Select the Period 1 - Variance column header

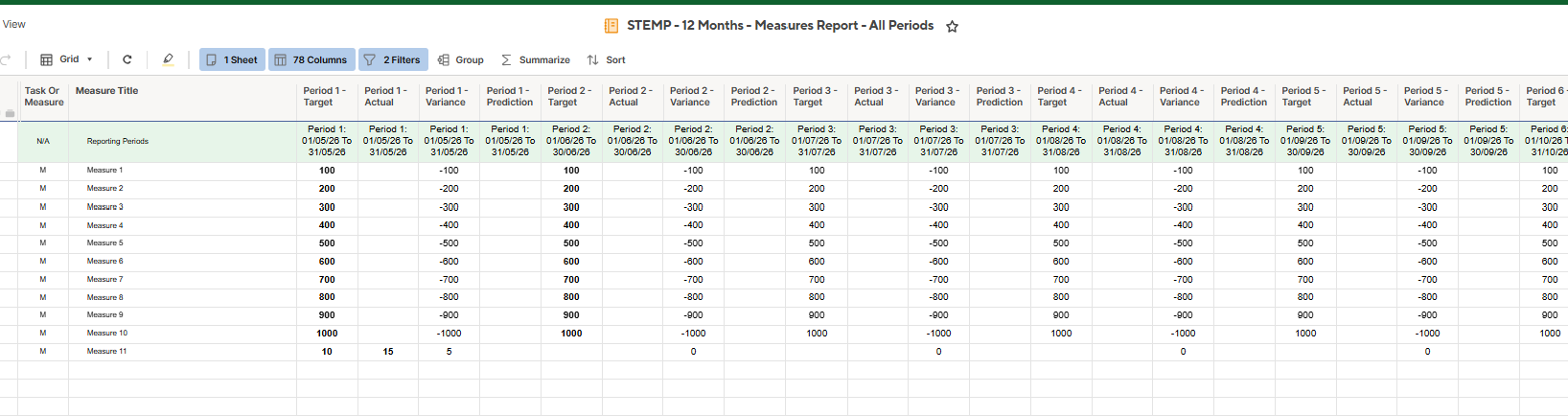[449, 97]
